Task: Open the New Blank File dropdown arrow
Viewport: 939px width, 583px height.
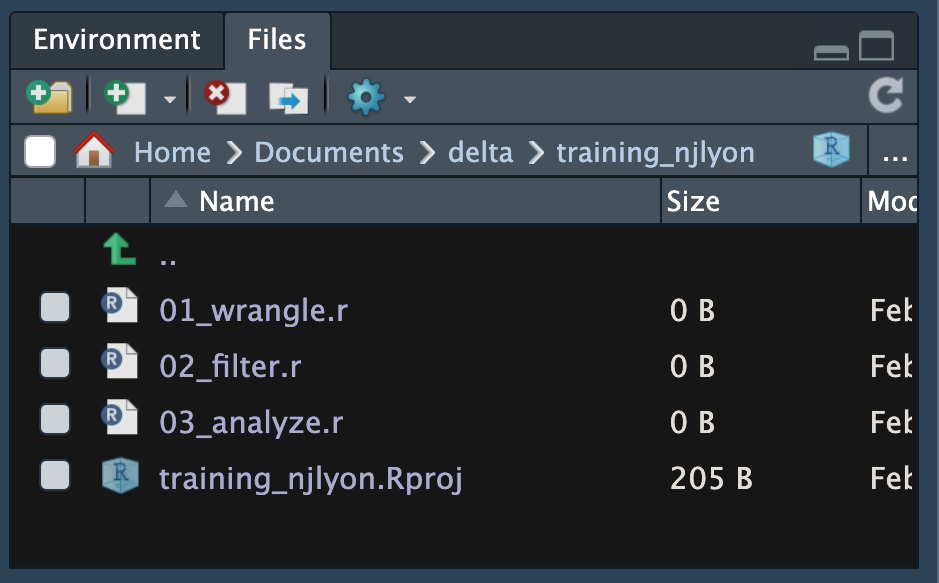Action: pos(169,99)
